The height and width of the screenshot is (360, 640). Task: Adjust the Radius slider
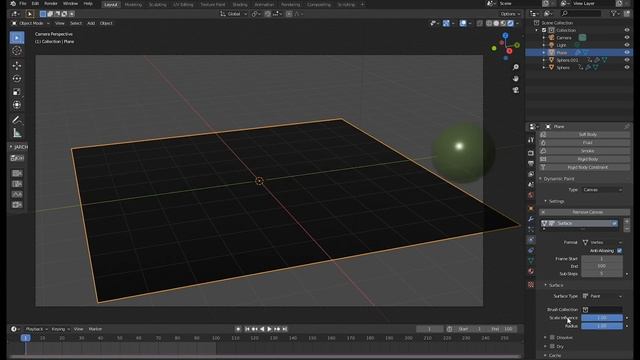click(602, 326)
